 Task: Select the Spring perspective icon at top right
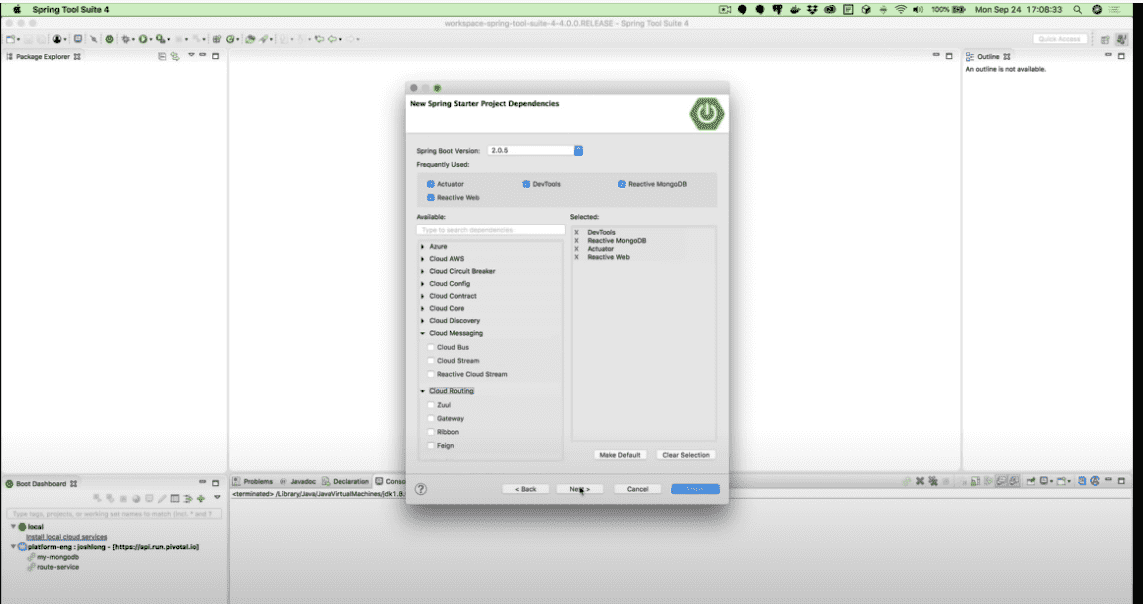tap(1121, 39)
